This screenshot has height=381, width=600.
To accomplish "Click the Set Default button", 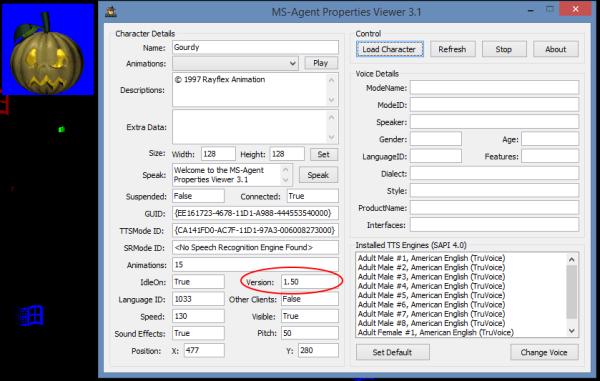I will [393, 352].
